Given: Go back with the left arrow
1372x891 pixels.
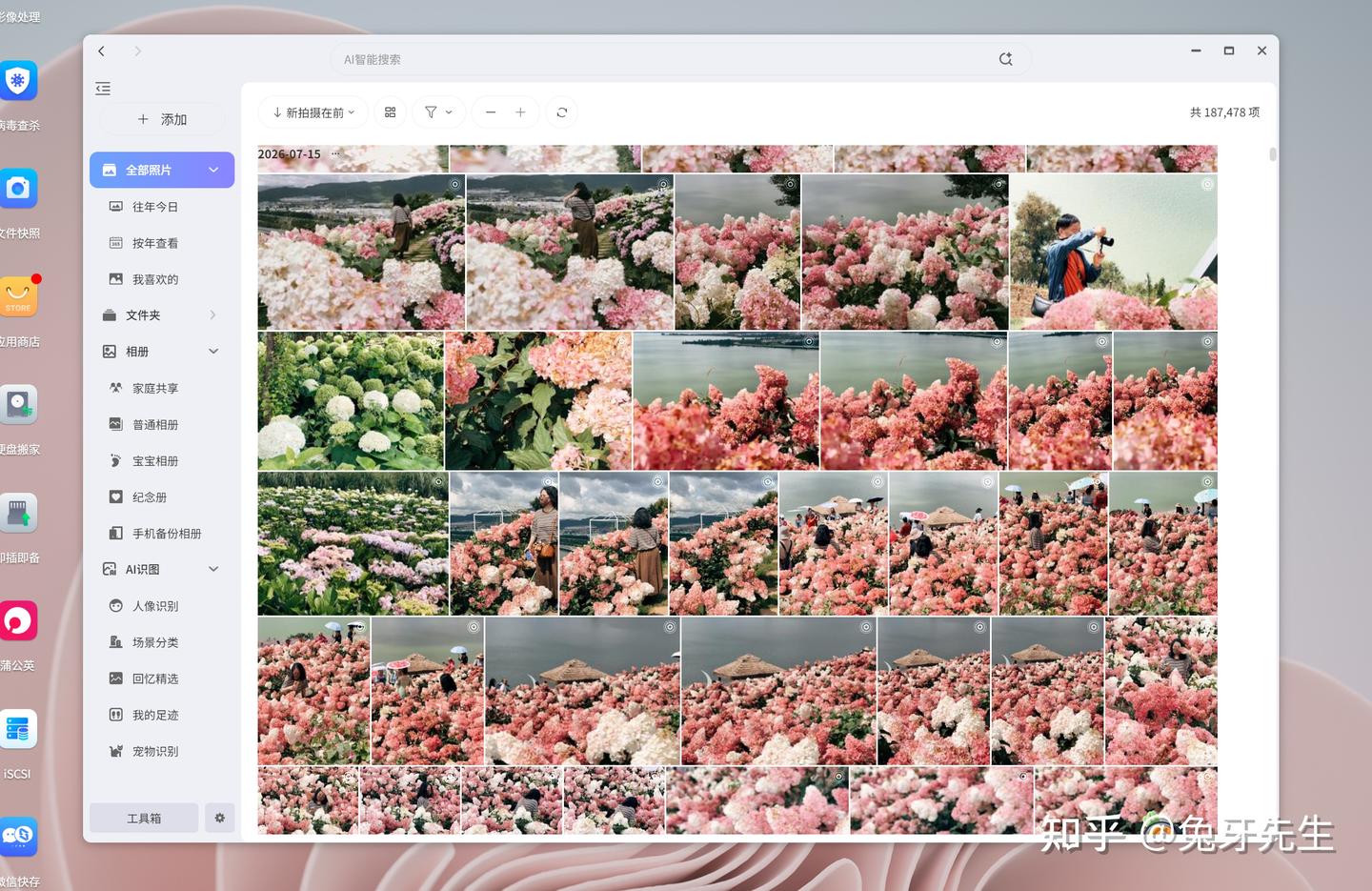Looking at the screenshot, I should tap(101, 51).
